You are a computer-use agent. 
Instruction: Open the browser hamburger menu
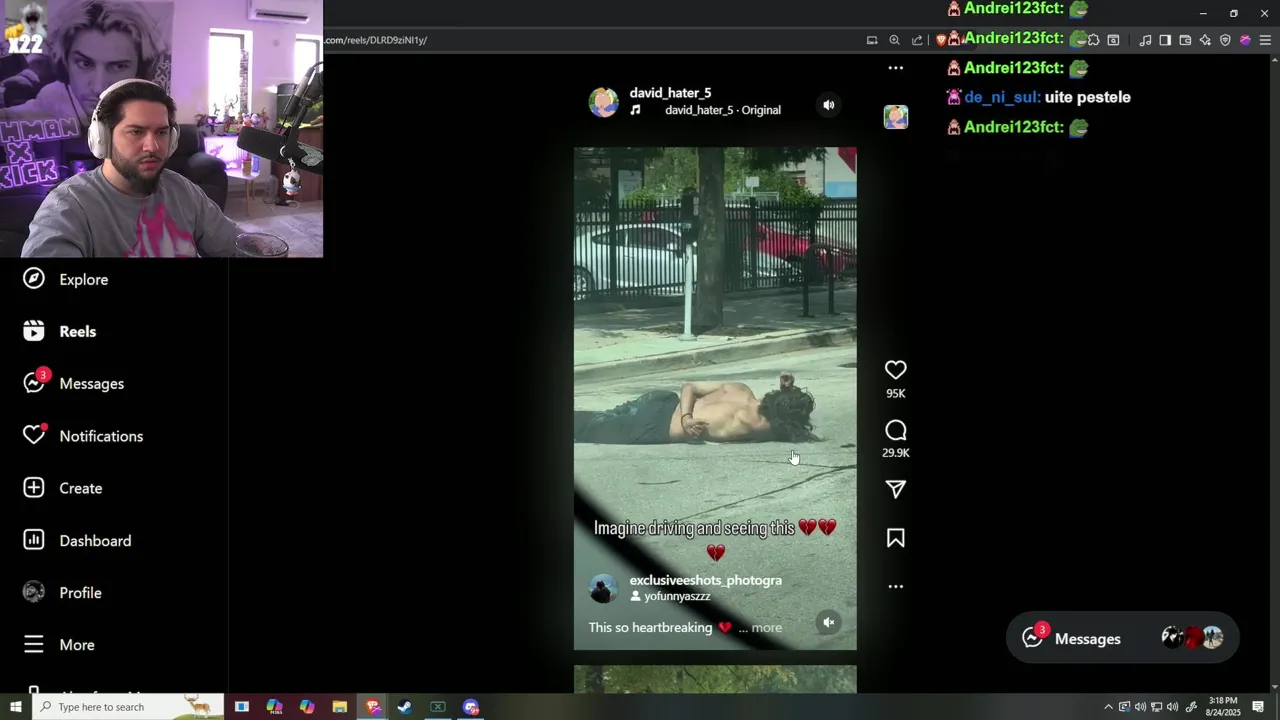pyautogui.click(x=1265, y=40)
